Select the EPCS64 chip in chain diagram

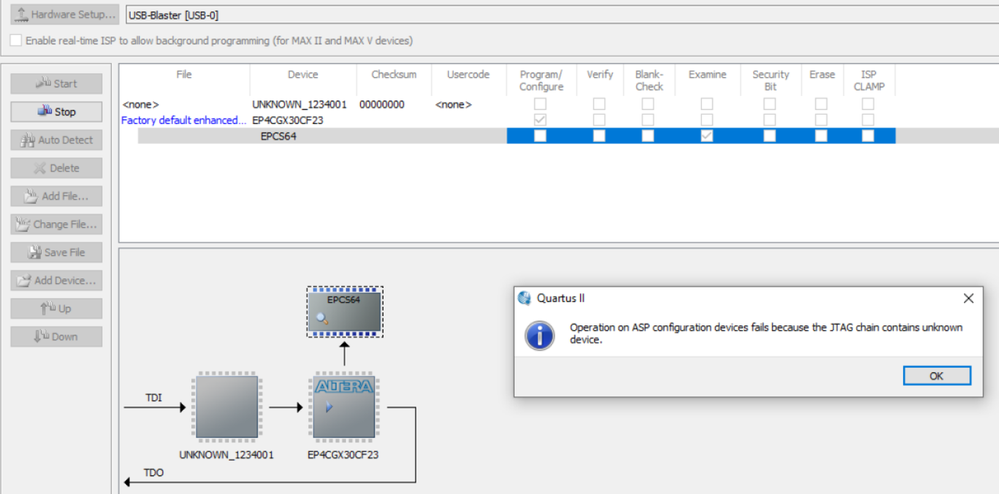click(344, 312)
